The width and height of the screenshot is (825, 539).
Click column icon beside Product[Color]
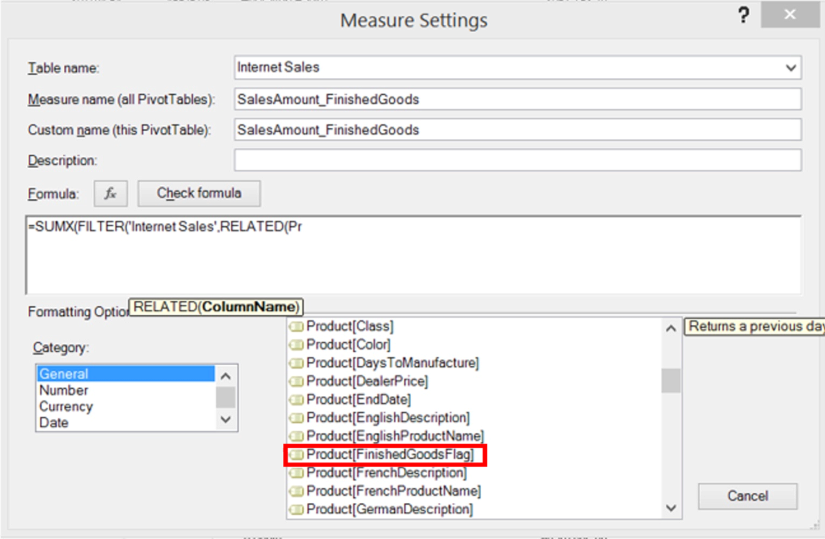tap(296, 345)
